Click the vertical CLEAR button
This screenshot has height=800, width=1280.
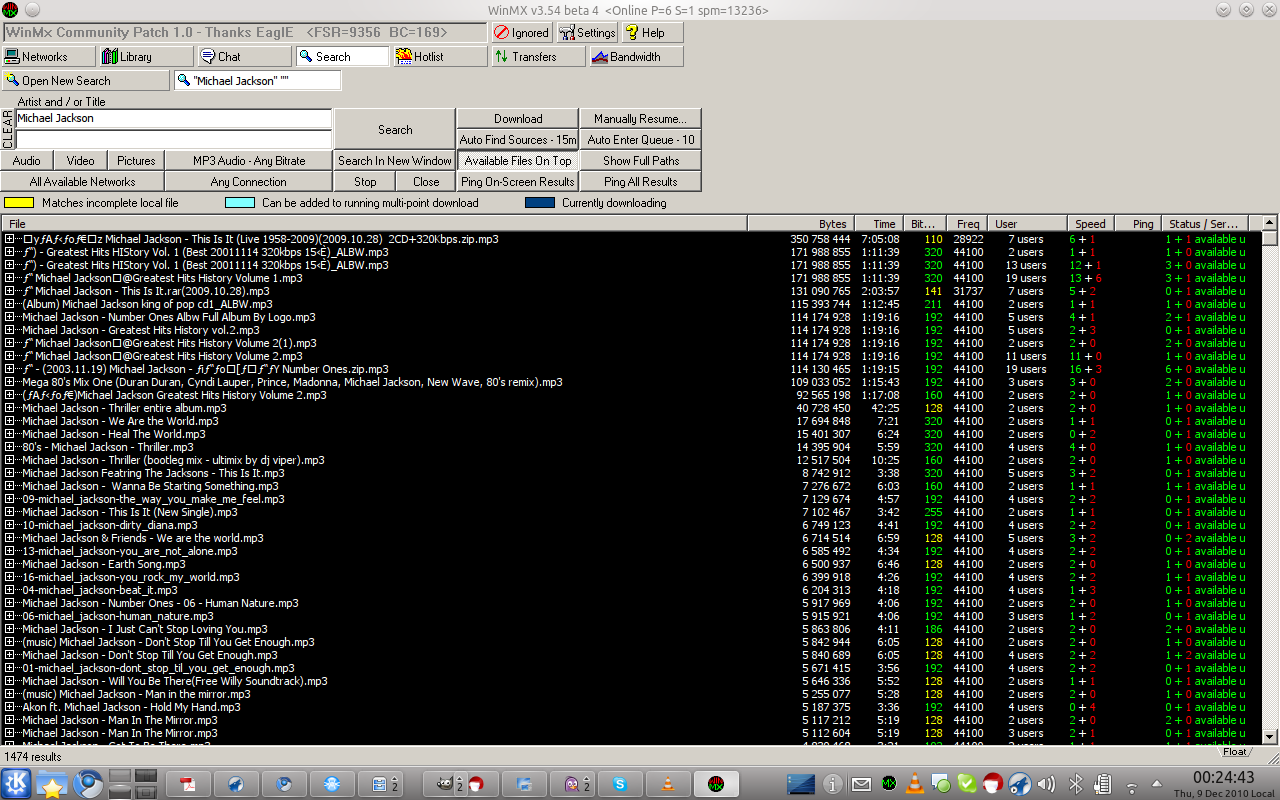tap(8, 130)
